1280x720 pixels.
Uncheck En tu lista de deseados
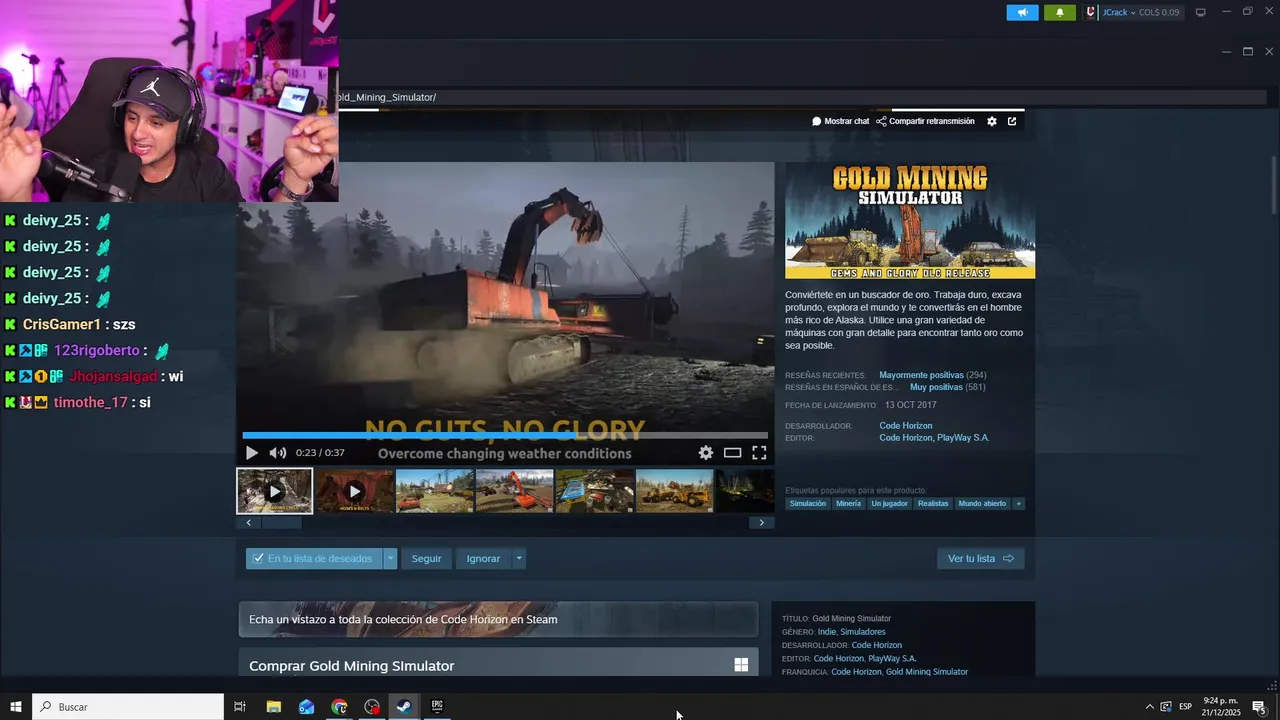tap(314, 558)
